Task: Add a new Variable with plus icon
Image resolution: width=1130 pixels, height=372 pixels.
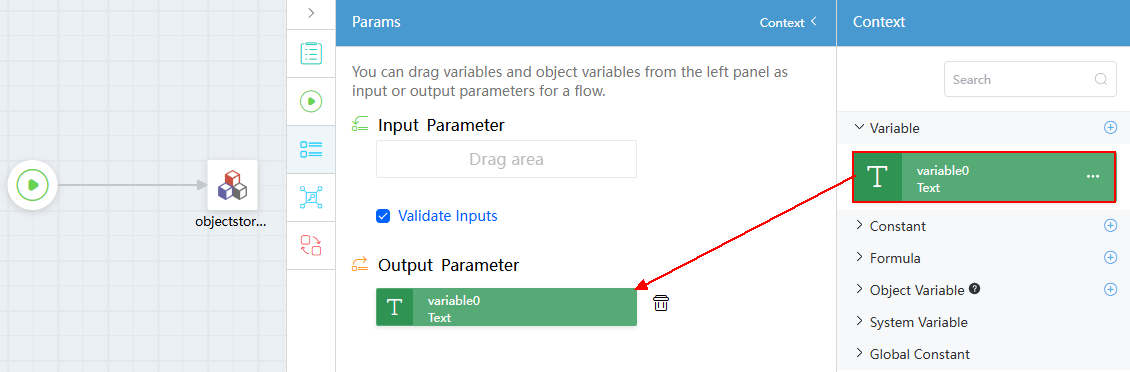Action: [x=1110, y=128]
